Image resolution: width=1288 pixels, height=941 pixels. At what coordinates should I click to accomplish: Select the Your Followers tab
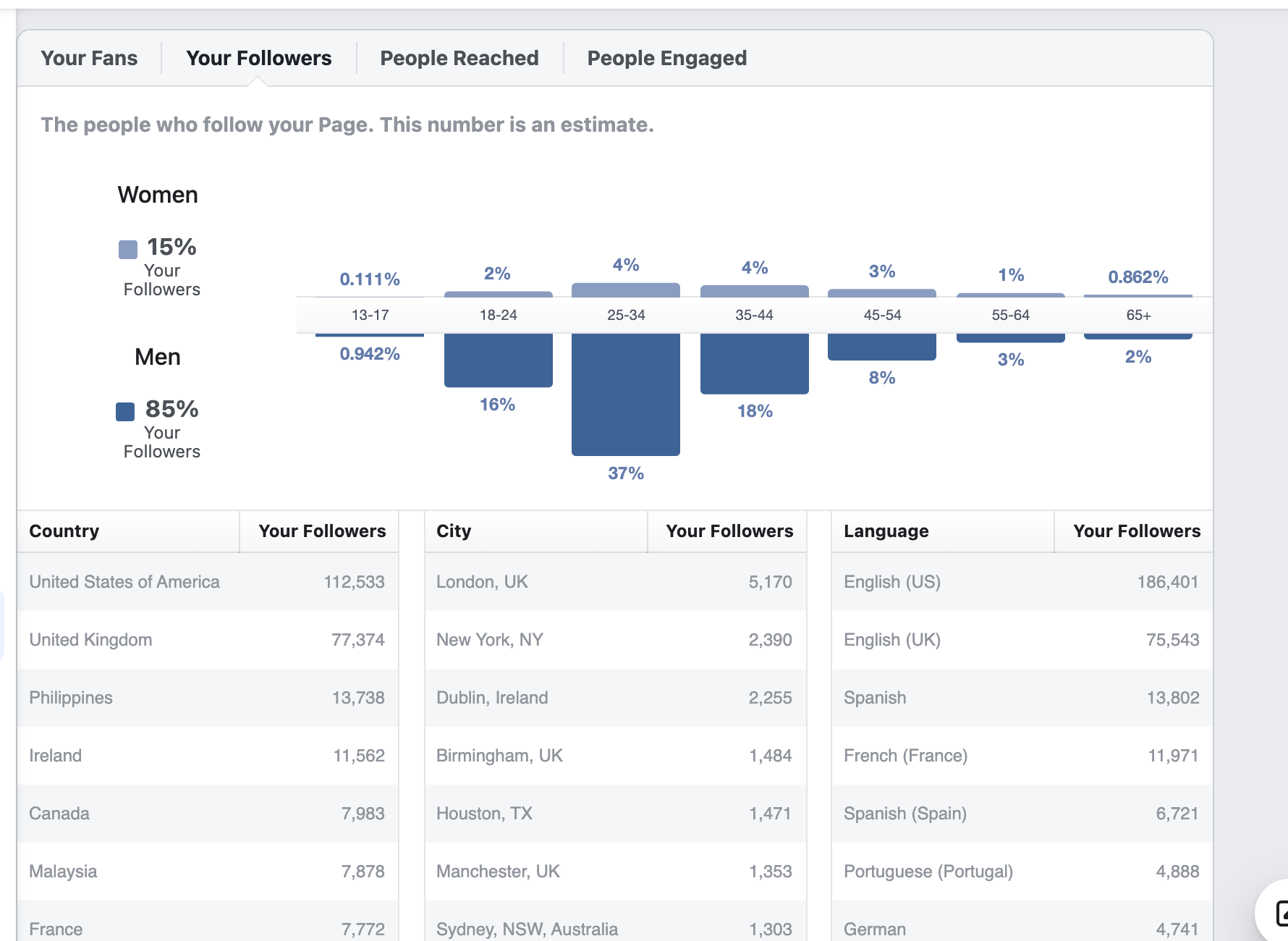point(258,58)
